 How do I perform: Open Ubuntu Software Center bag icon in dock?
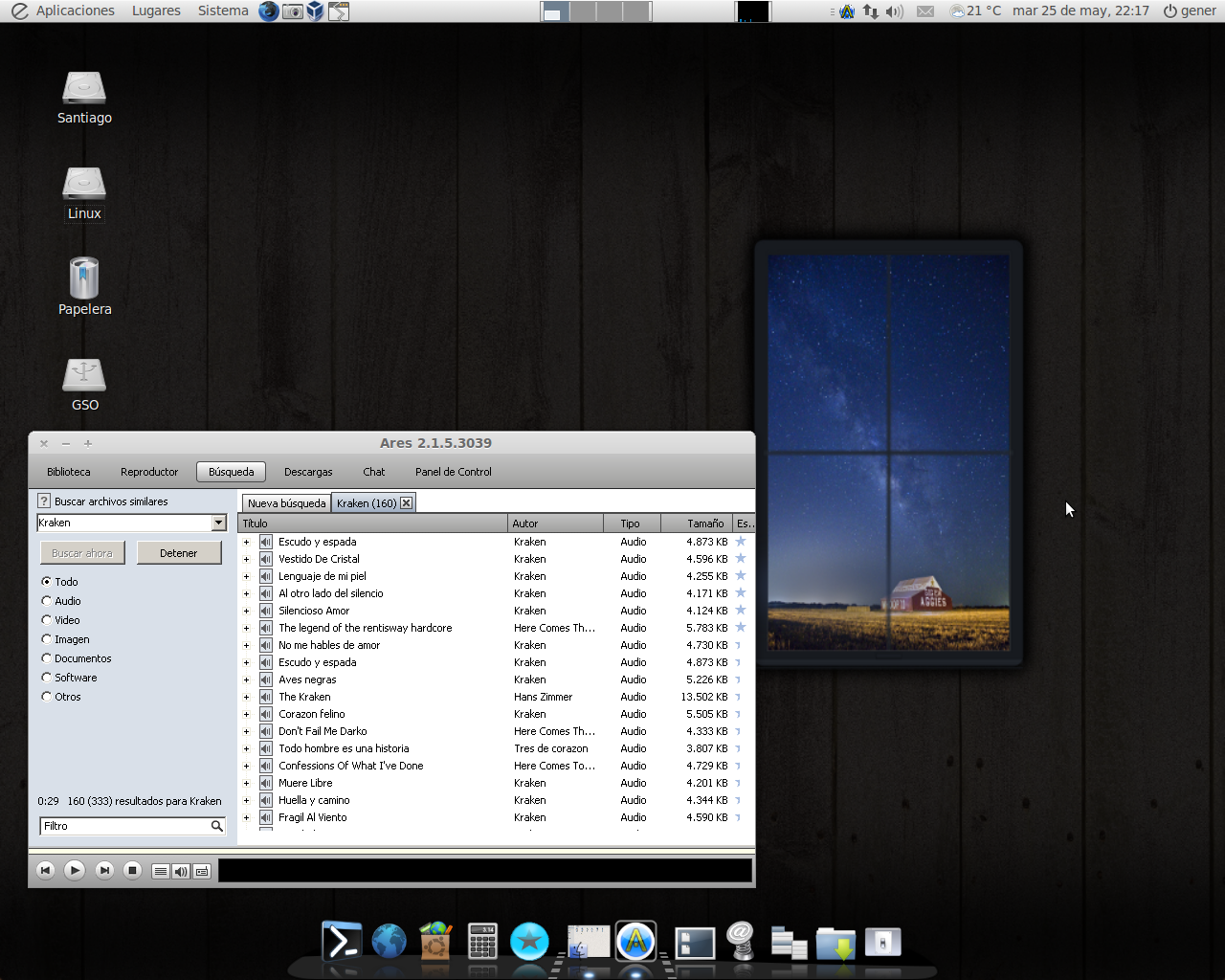[435, 941]
